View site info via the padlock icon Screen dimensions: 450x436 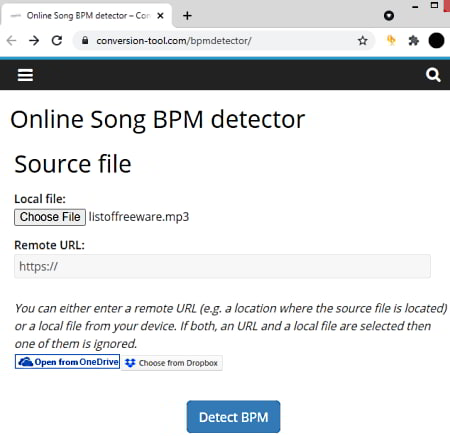85,40
